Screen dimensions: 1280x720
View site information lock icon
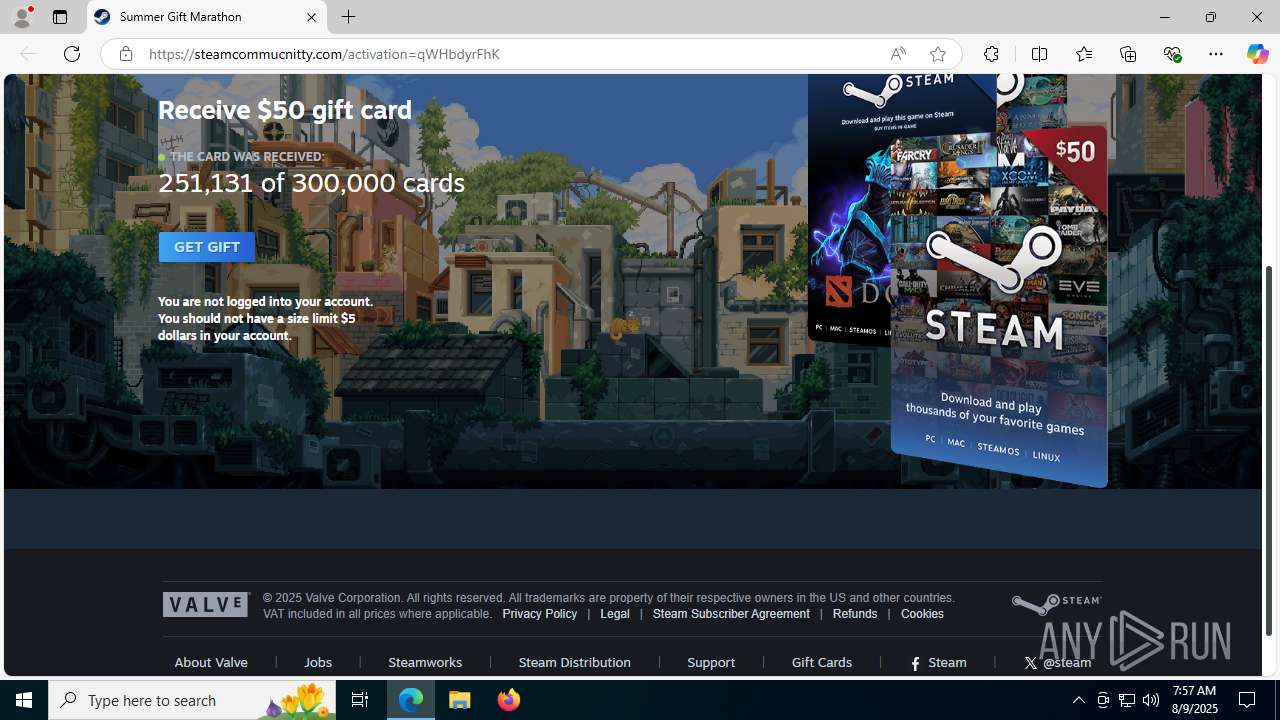125,54
